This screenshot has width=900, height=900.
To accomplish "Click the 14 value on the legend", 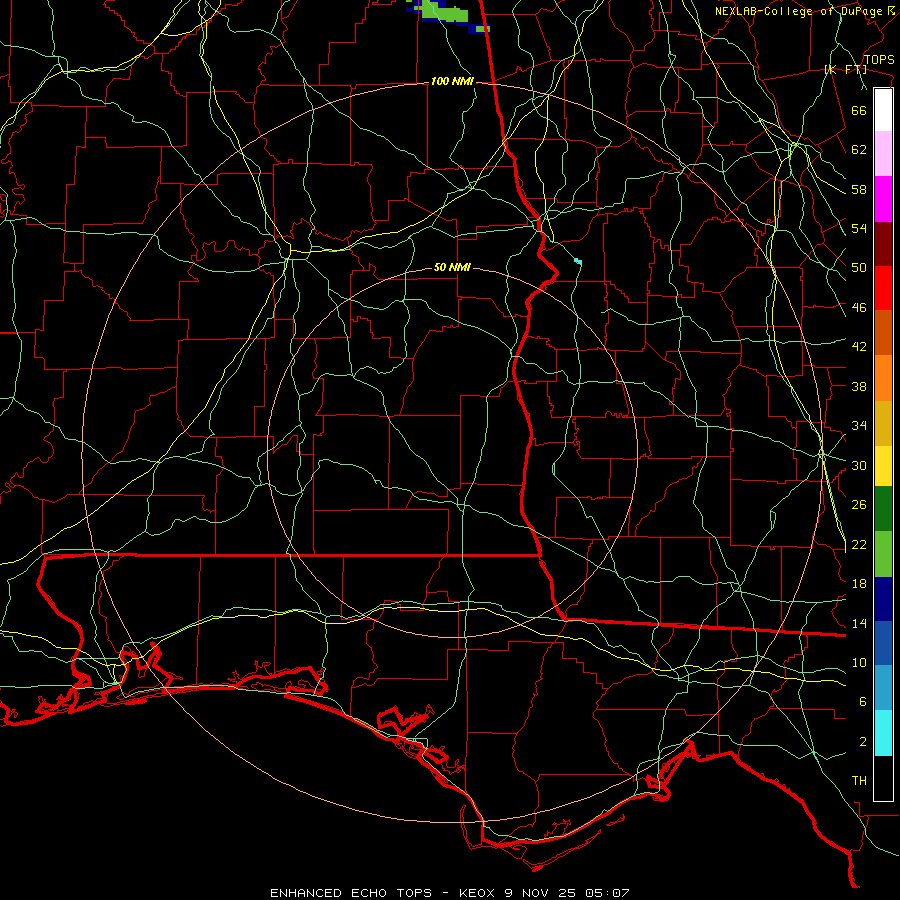I will click(859, 623).
